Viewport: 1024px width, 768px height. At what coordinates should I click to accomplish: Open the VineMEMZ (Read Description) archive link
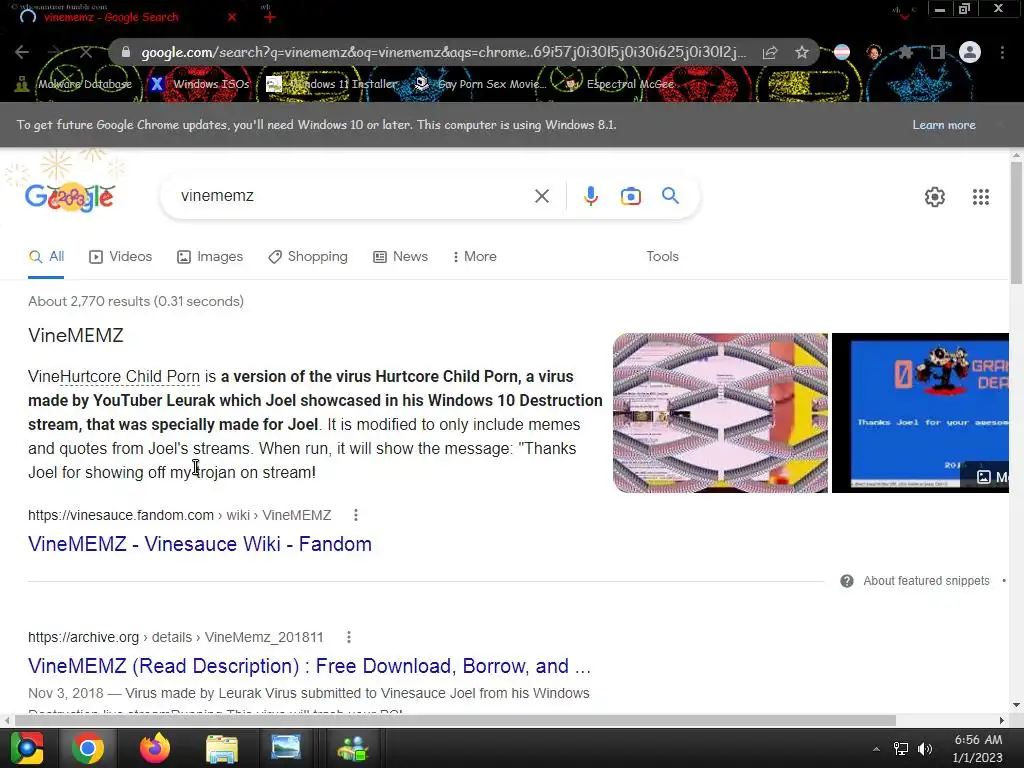point(310,666)
